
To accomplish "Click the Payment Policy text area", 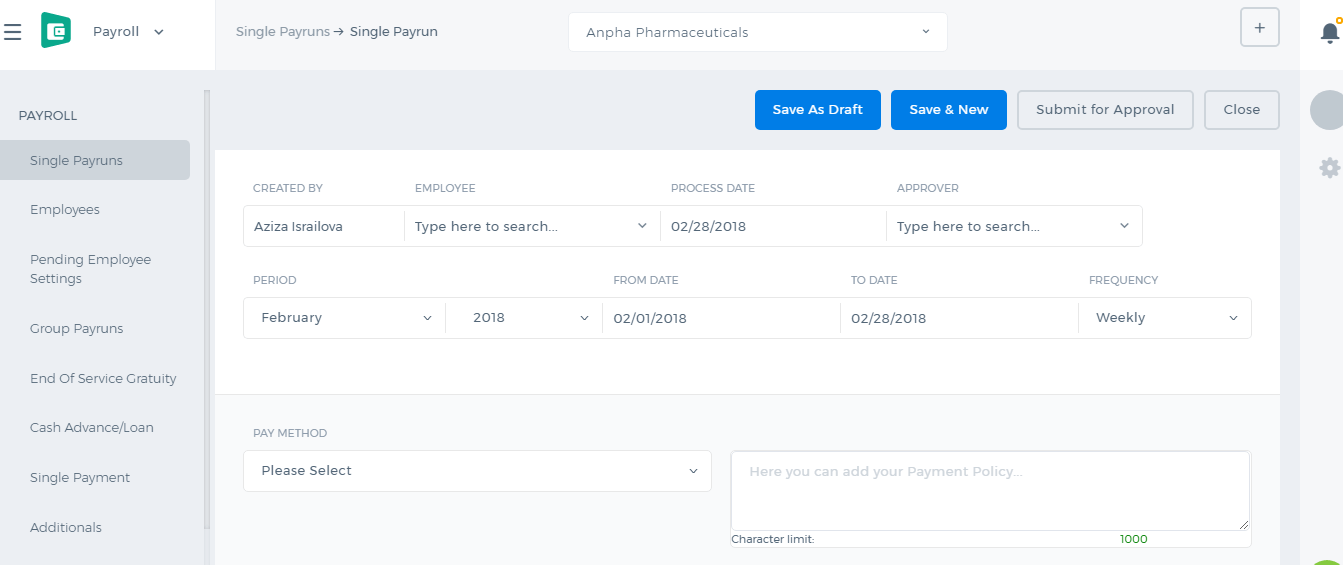I will click(990, 491).
